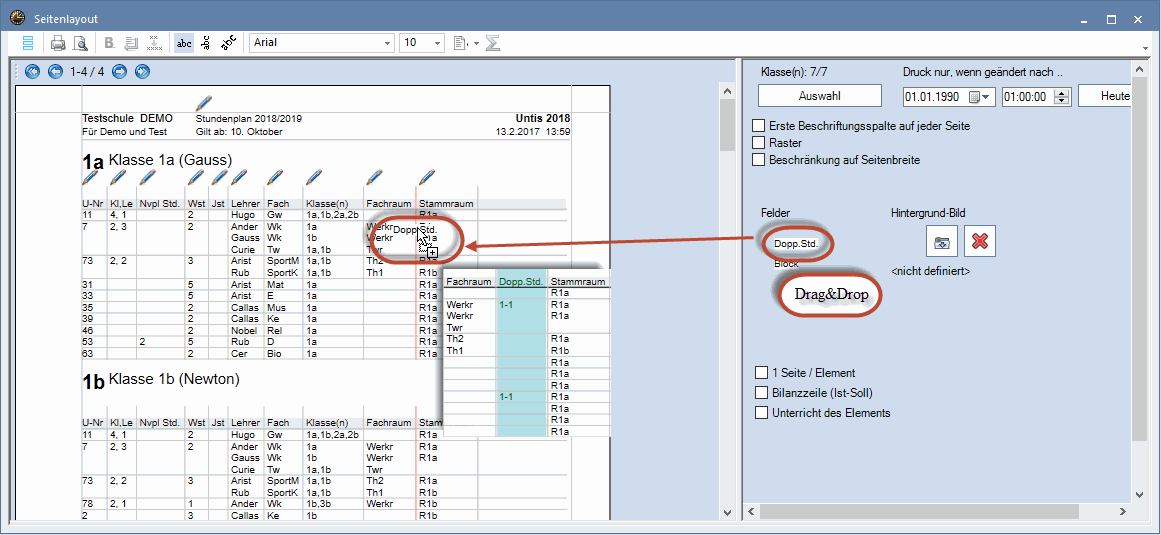Click the Sigma sum icon

(x=493, y=43)
